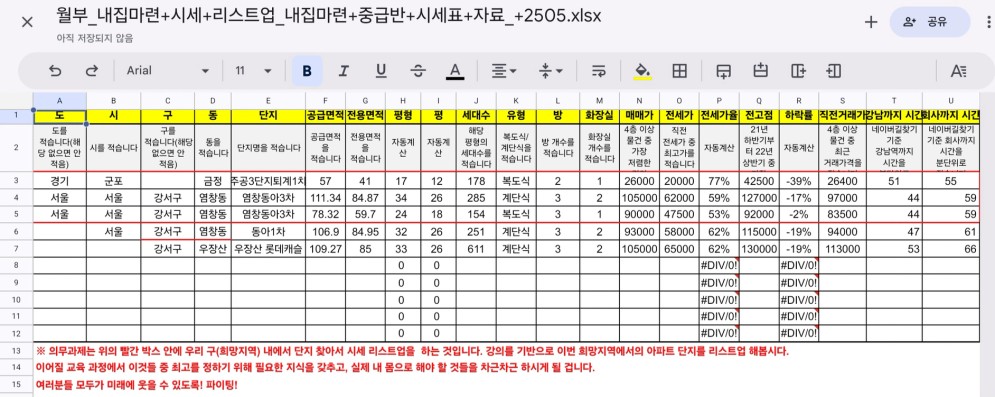This screenshot has width=995, height=397.
Task: Undo the last action
Action: tap(55, 71)
